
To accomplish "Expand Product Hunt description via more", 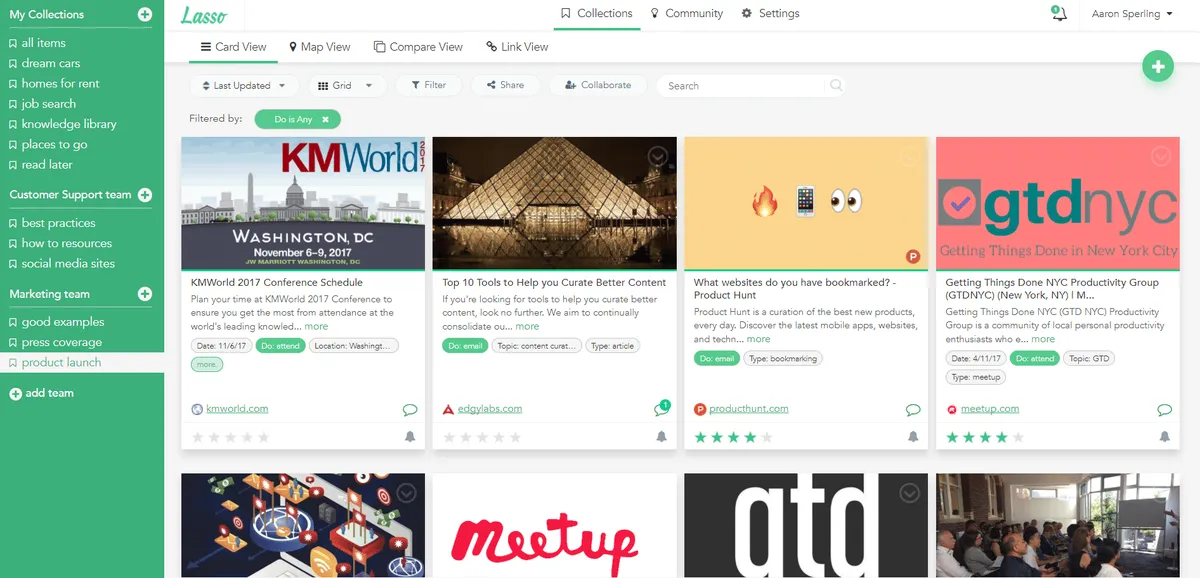I will point(758,340).
